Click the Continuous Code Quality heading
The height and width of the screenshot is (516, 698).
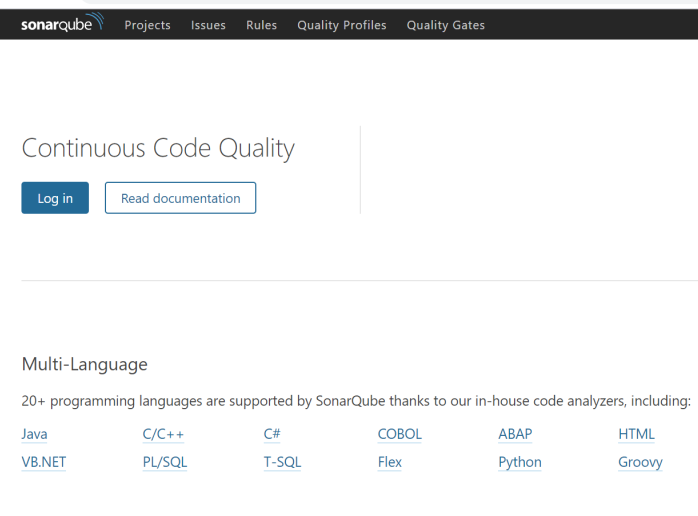158,148
